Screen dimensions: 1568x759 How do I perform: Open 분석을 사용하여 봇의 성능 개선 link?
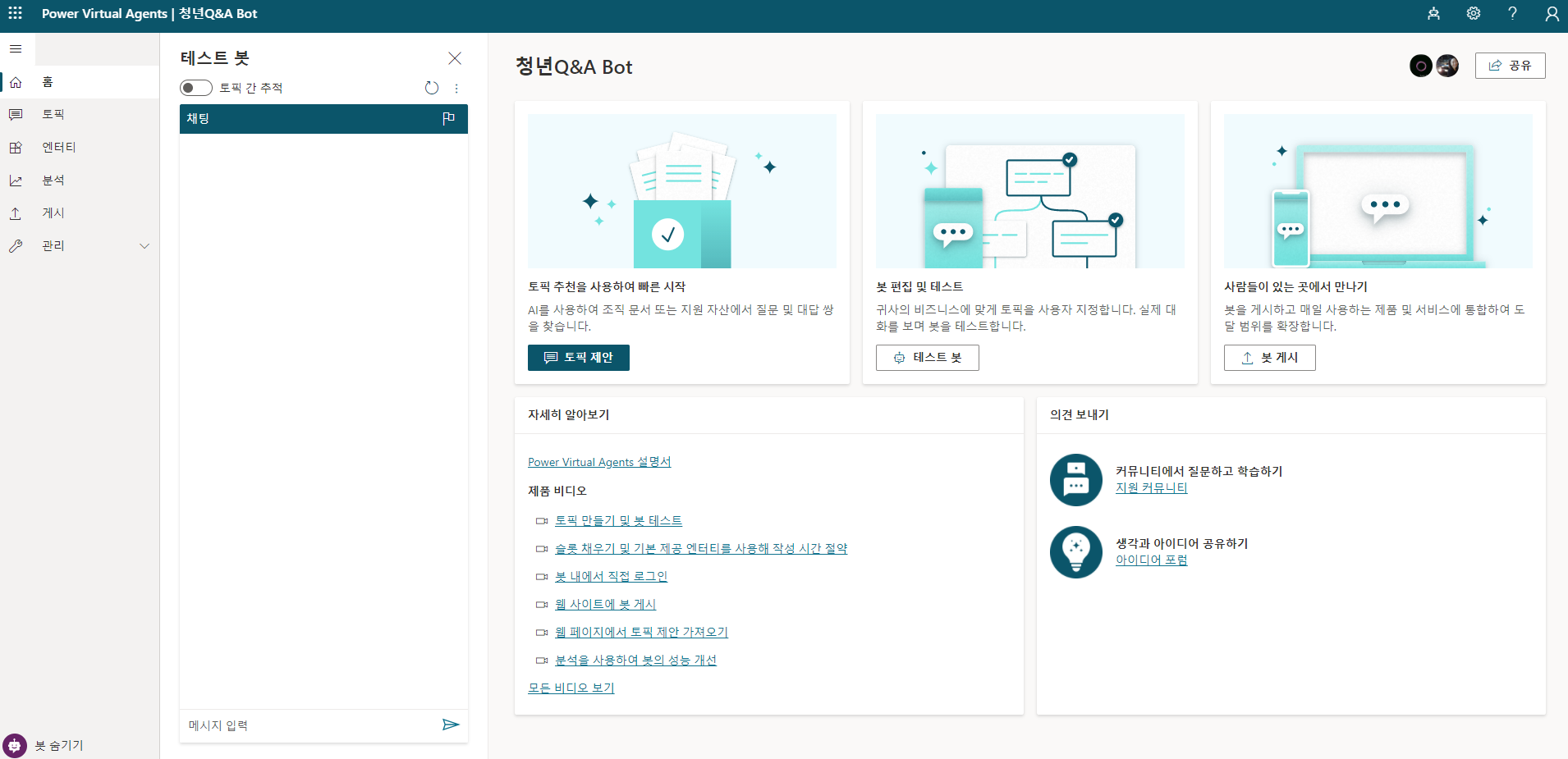coord(635,661)
